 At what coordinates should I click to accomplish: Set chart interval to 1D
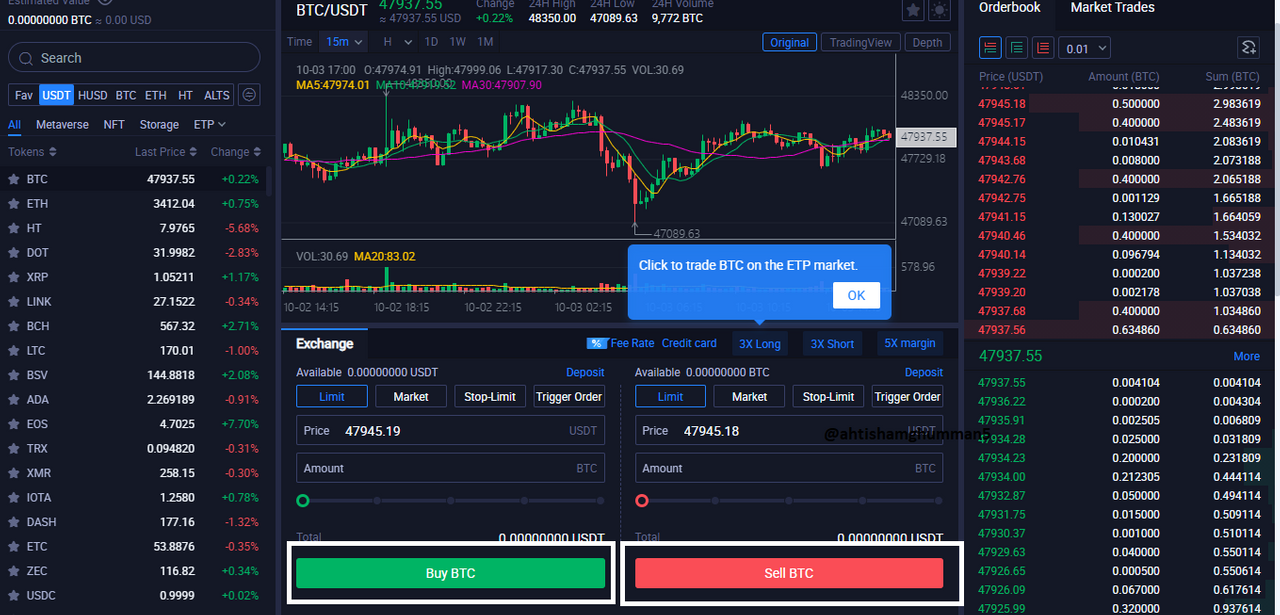point(431,42)
